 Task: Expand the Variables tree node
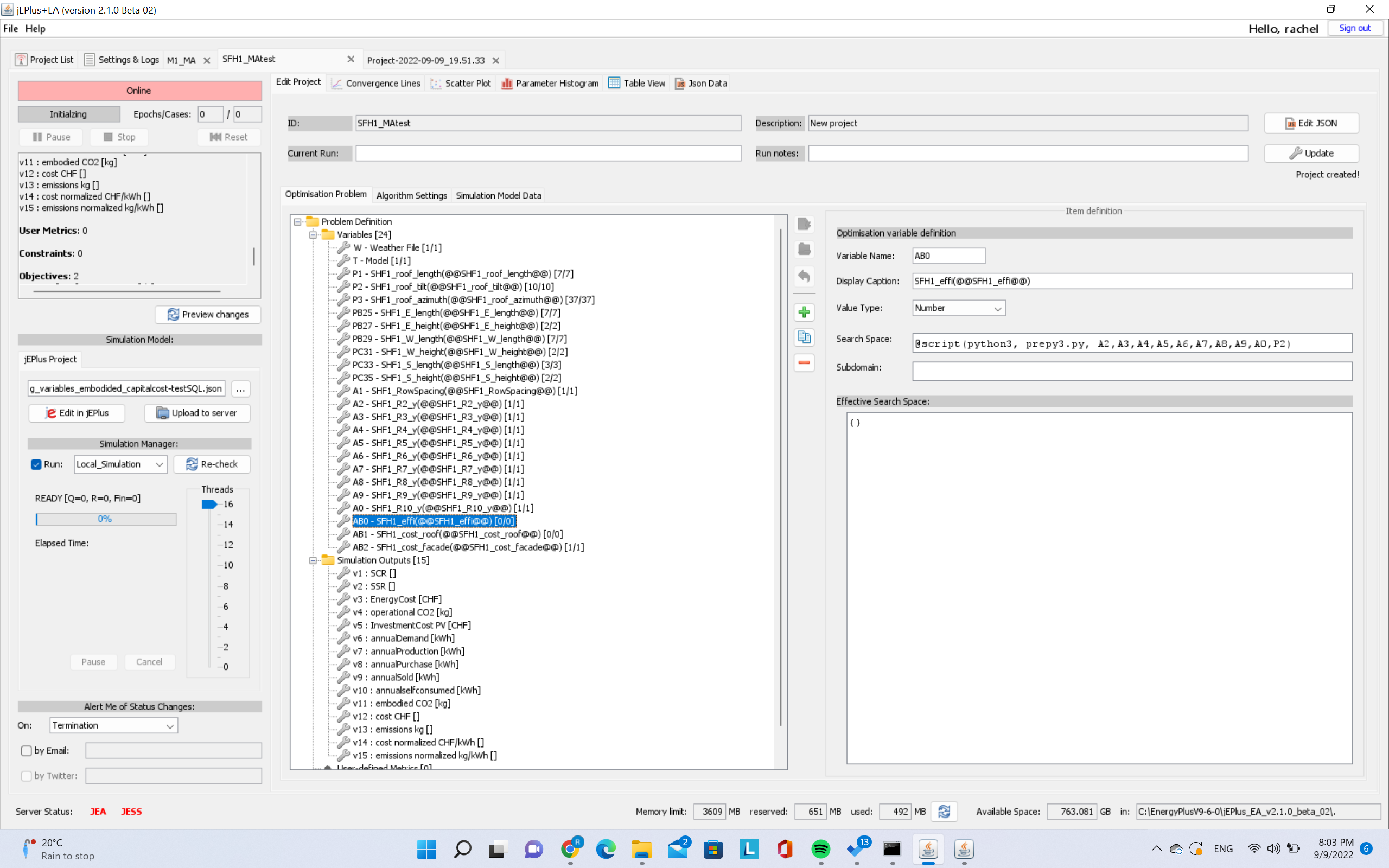(313, 234)
